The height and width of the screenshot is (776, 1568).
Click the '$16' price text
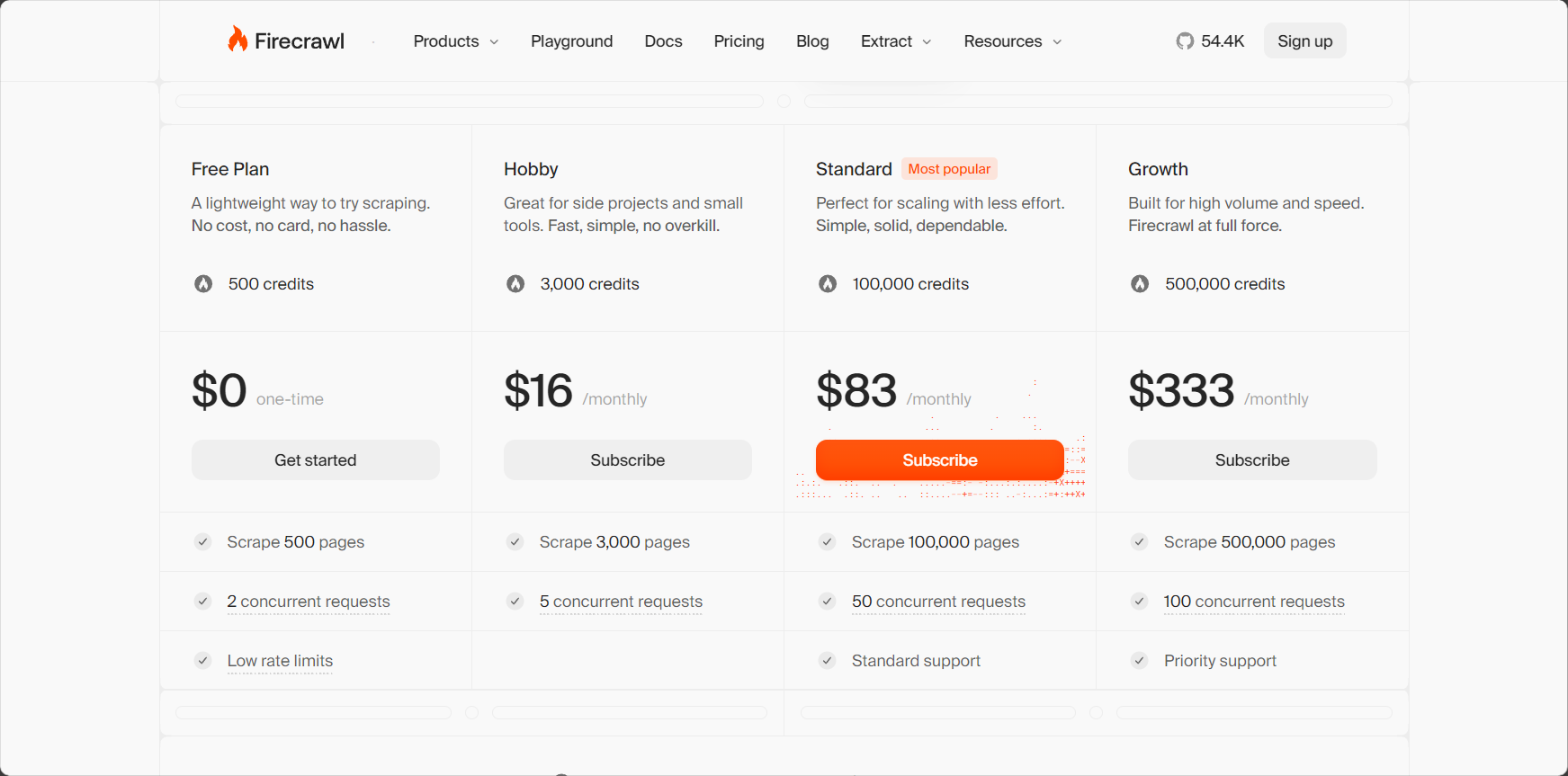click(x=538, y=390)
